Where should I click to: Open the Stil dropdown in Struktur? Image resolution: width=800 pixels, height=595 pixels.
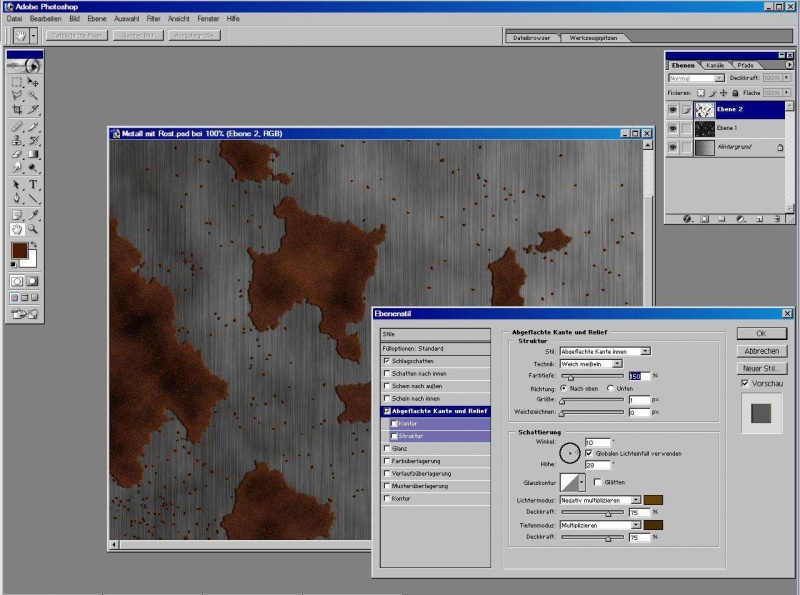tap(645, 351)
